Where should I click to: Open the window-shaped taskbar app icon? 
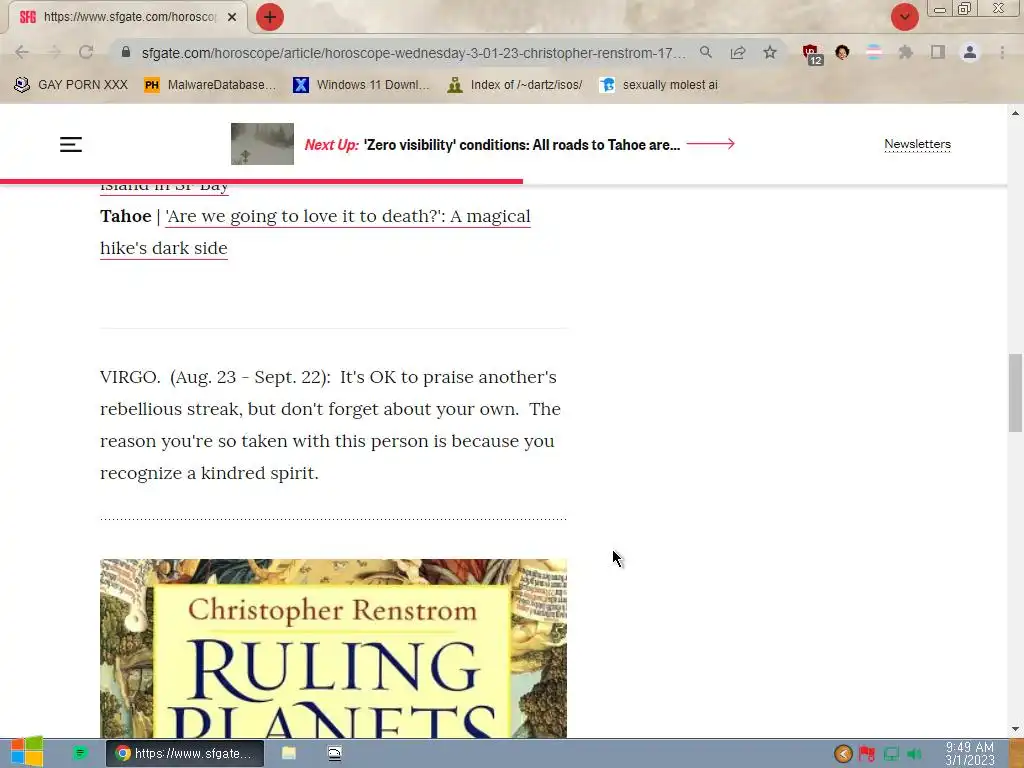[334, 753]
